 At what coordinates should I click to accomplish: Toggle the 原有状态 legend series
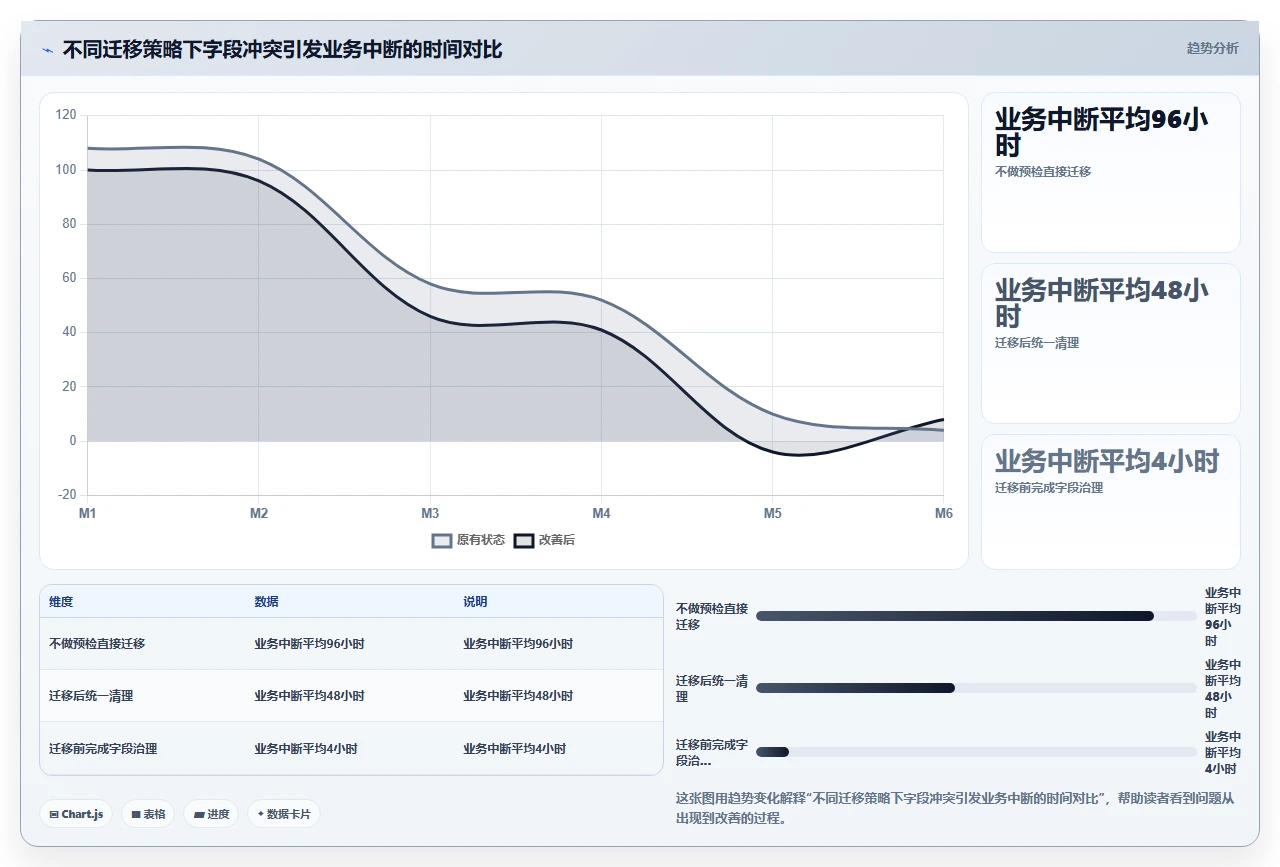click(x=468, y=540)
